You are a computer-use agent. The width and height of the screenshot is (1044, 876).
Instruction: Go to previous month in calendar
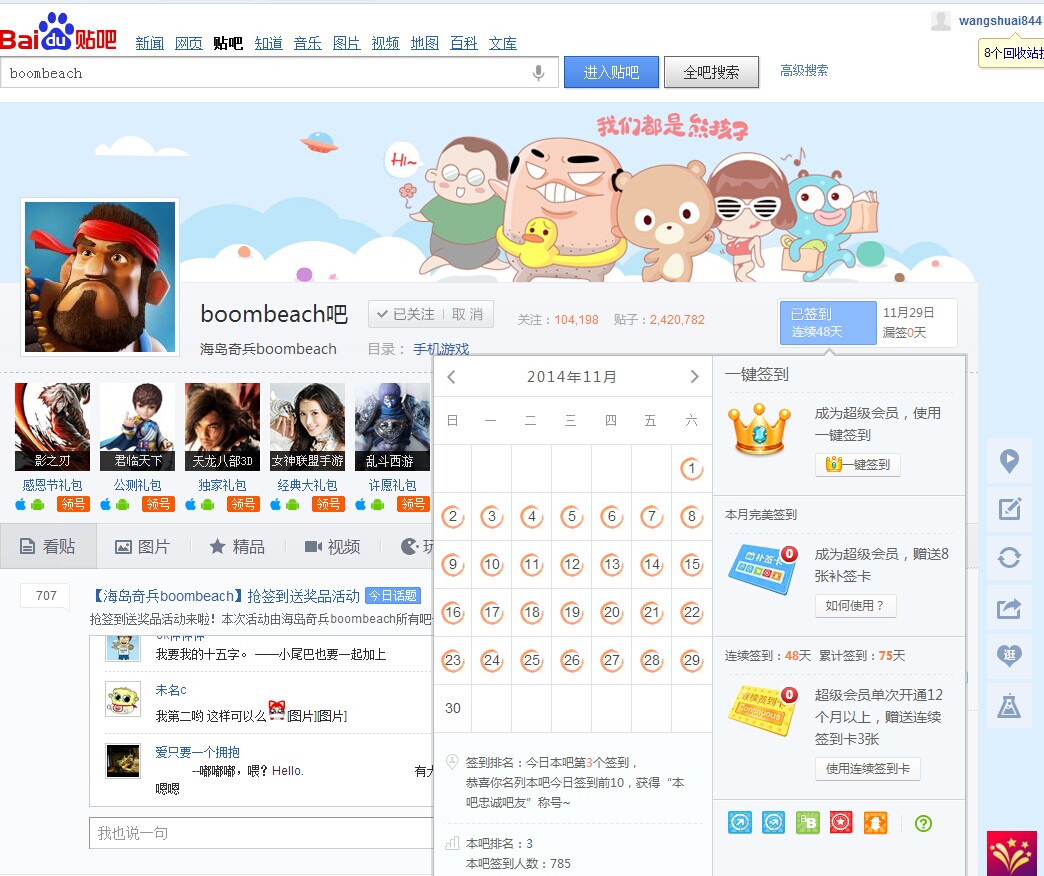451,377
